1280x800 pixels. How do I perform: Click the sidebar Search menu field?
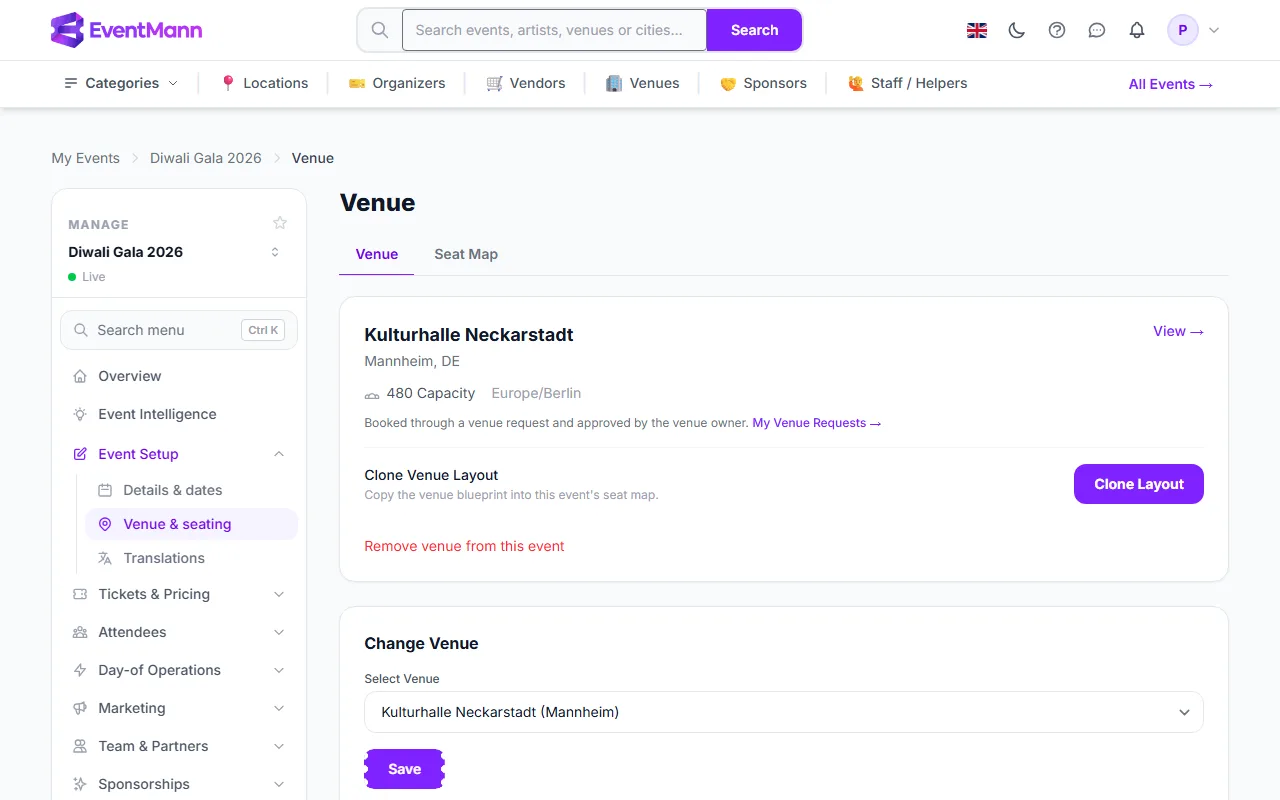179,330
